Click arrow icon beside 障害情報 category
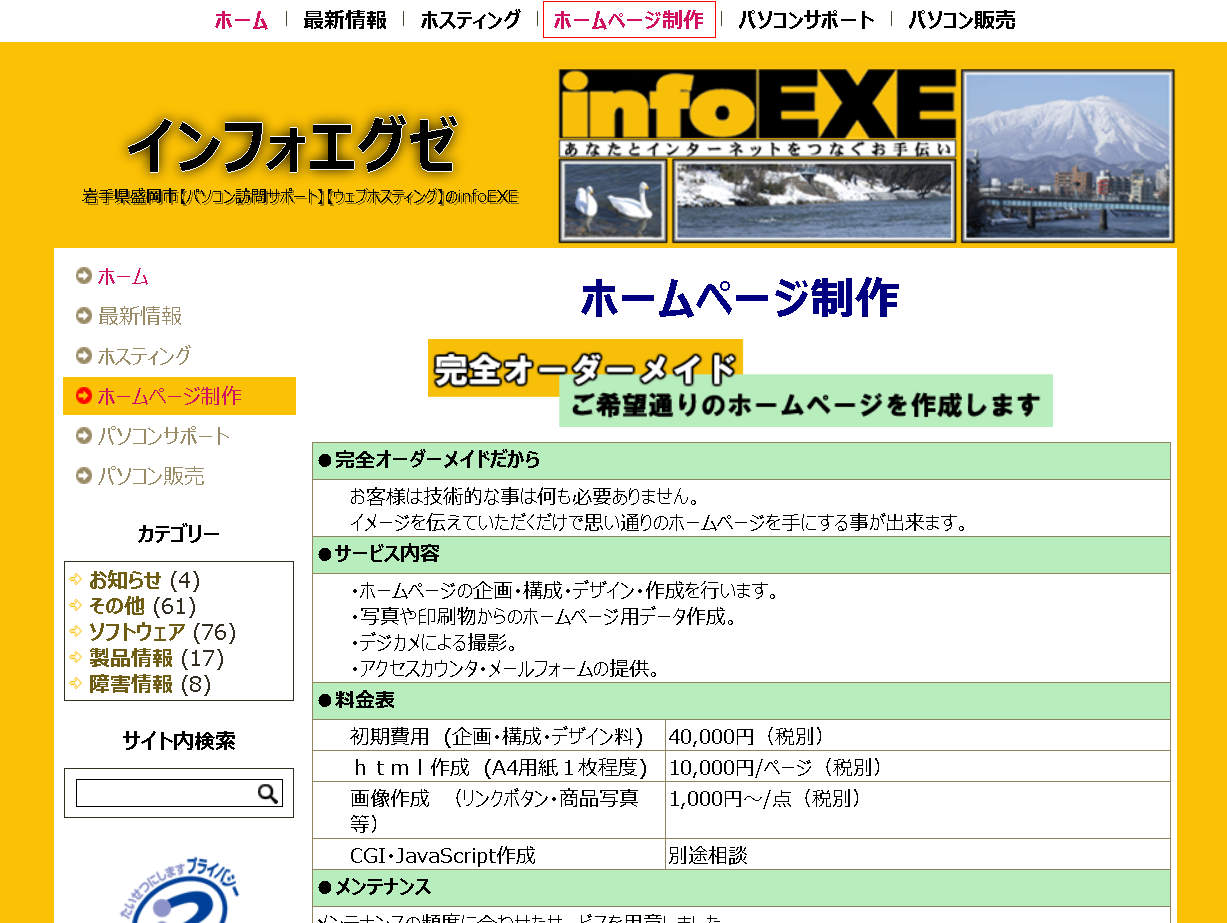The image size is (1227, 923). tap(76, 685)
